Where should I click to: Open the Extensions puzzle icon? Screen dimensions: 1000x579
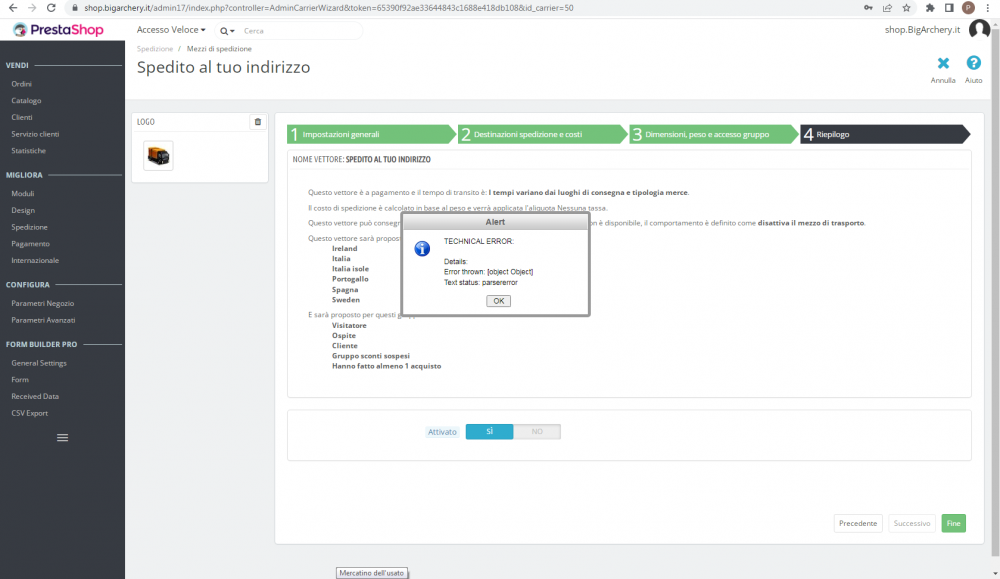coord(930,8)
